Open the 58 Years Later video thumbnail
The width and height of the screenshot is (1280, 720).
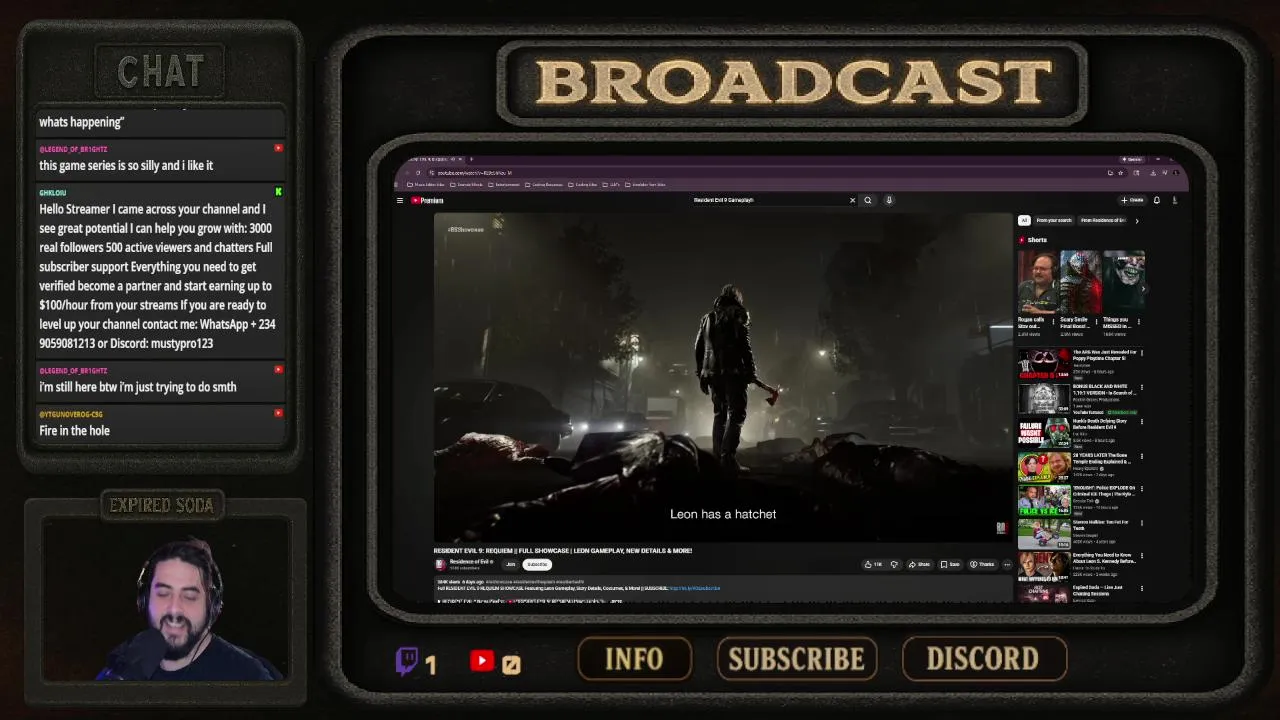[x=1044, y=466]
